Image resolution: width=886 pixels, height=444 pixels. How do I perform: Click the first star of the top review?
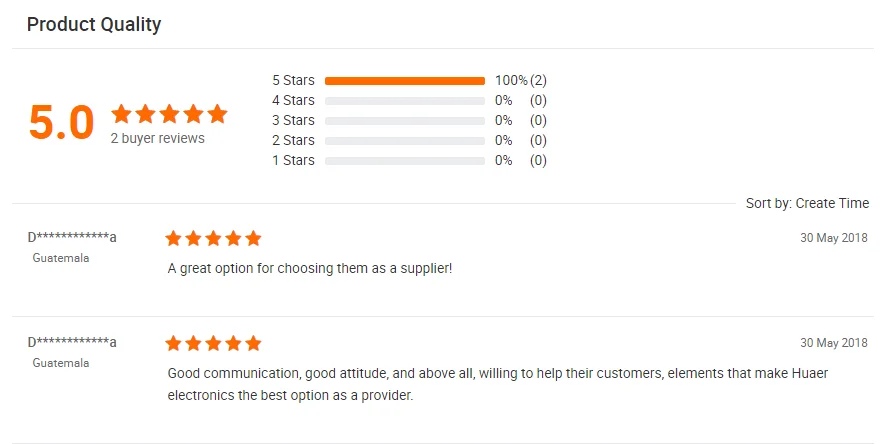point(174,238)
